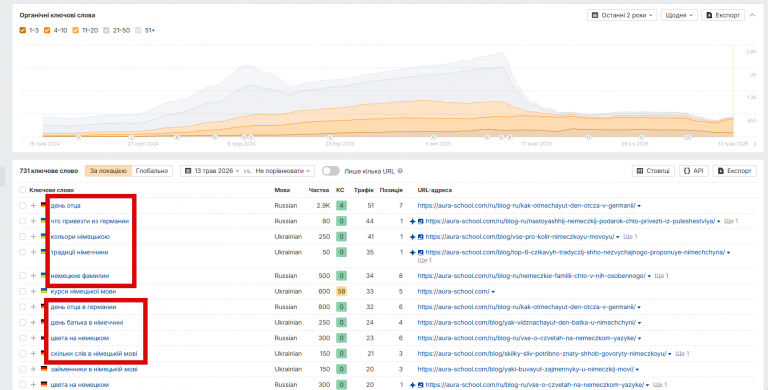Click the 'API' button
Image resolution: width=768 pixels, height=390 pixels.
coord(694,171)
